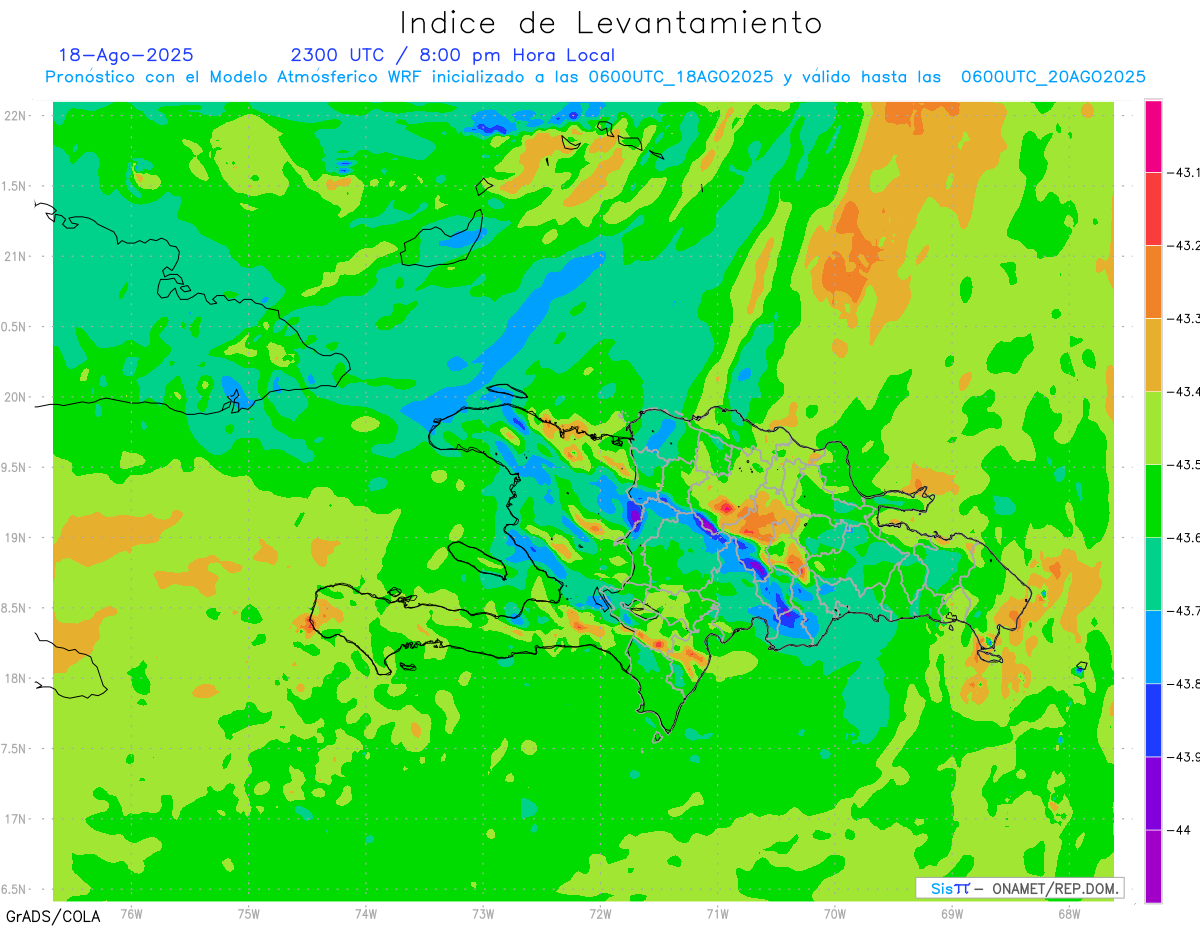Click the '6.5N' latitude label
The height and width of the screenshot is (927, 1200).
[15, 889]
